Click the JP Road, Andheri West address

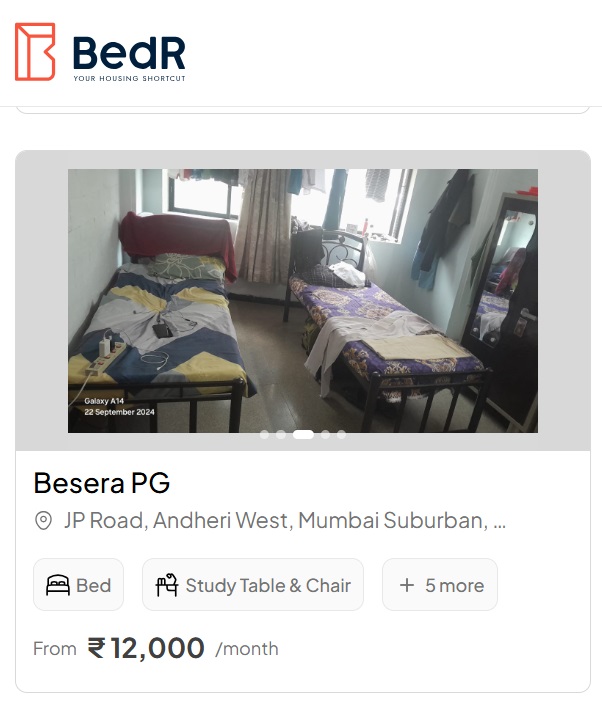[285, 521]
